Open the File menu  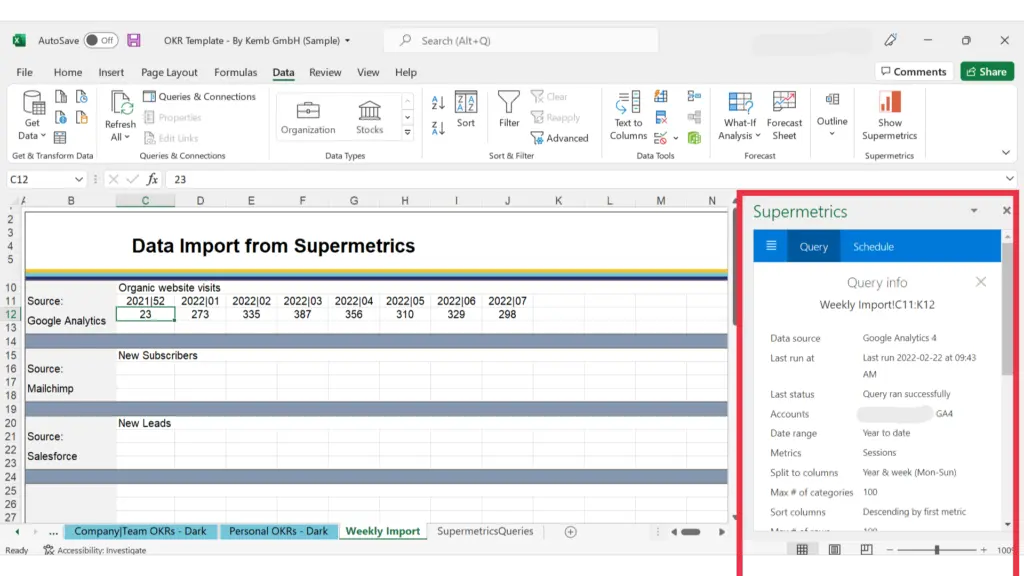(x=25, y=72)
